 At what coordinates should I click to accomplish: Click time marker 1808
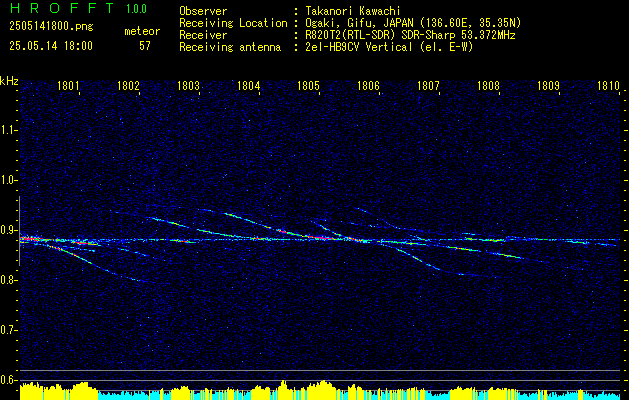tap(488, 86)
